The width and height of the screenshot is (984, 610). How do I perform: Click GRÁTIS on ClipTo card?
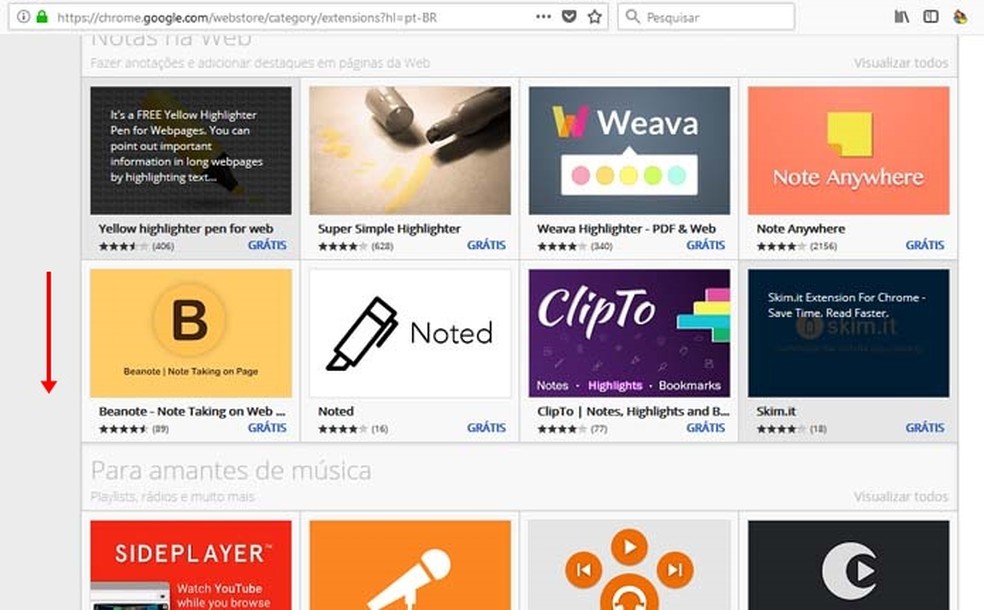(705, 427)
